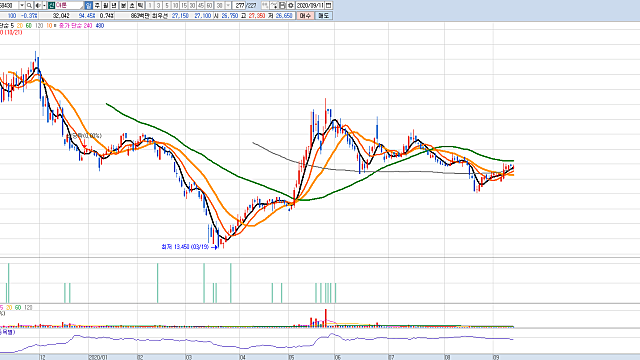Select the gray 120 moving average legend label
640x360 pixels.
coord(39,26)
